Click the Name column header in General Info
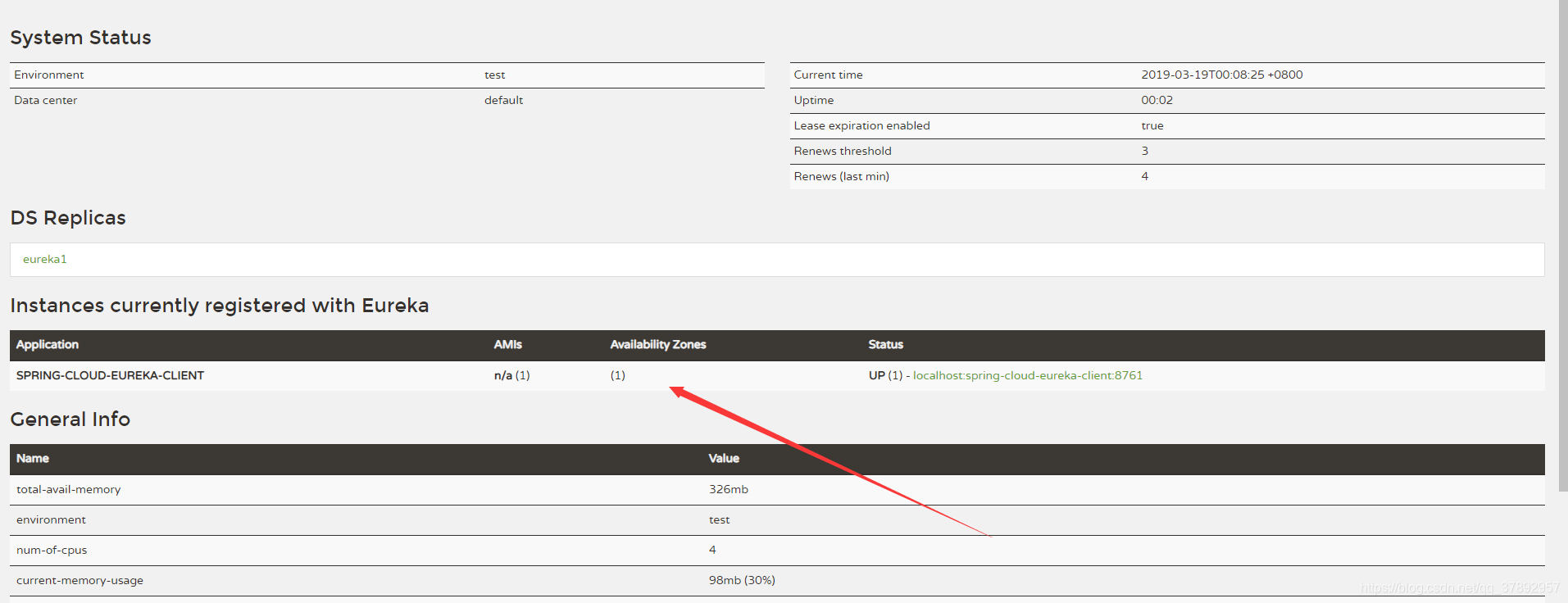Viewport: 1568px width, 603px height. [33, 459]
